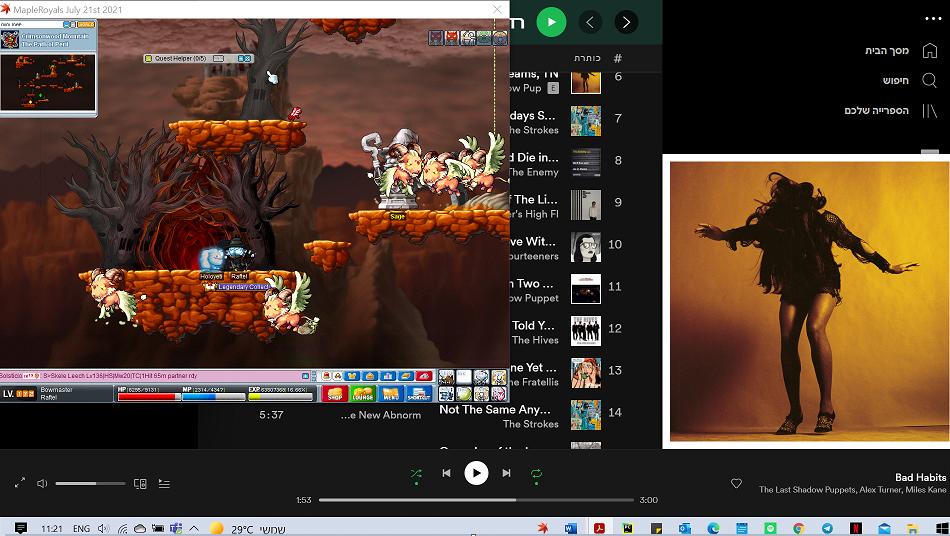Click the last buff icon top right
The image size is (950, 536).
[500, 38]
